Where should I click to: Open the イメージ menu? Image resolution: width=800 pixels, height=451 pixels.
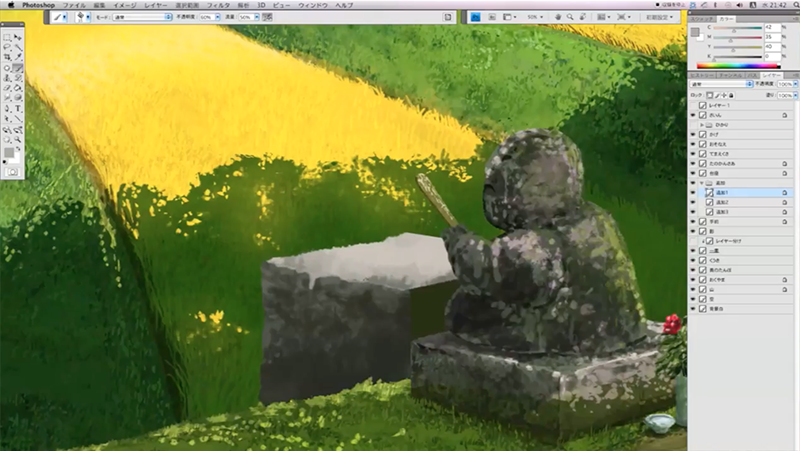(x=124, y=5)
